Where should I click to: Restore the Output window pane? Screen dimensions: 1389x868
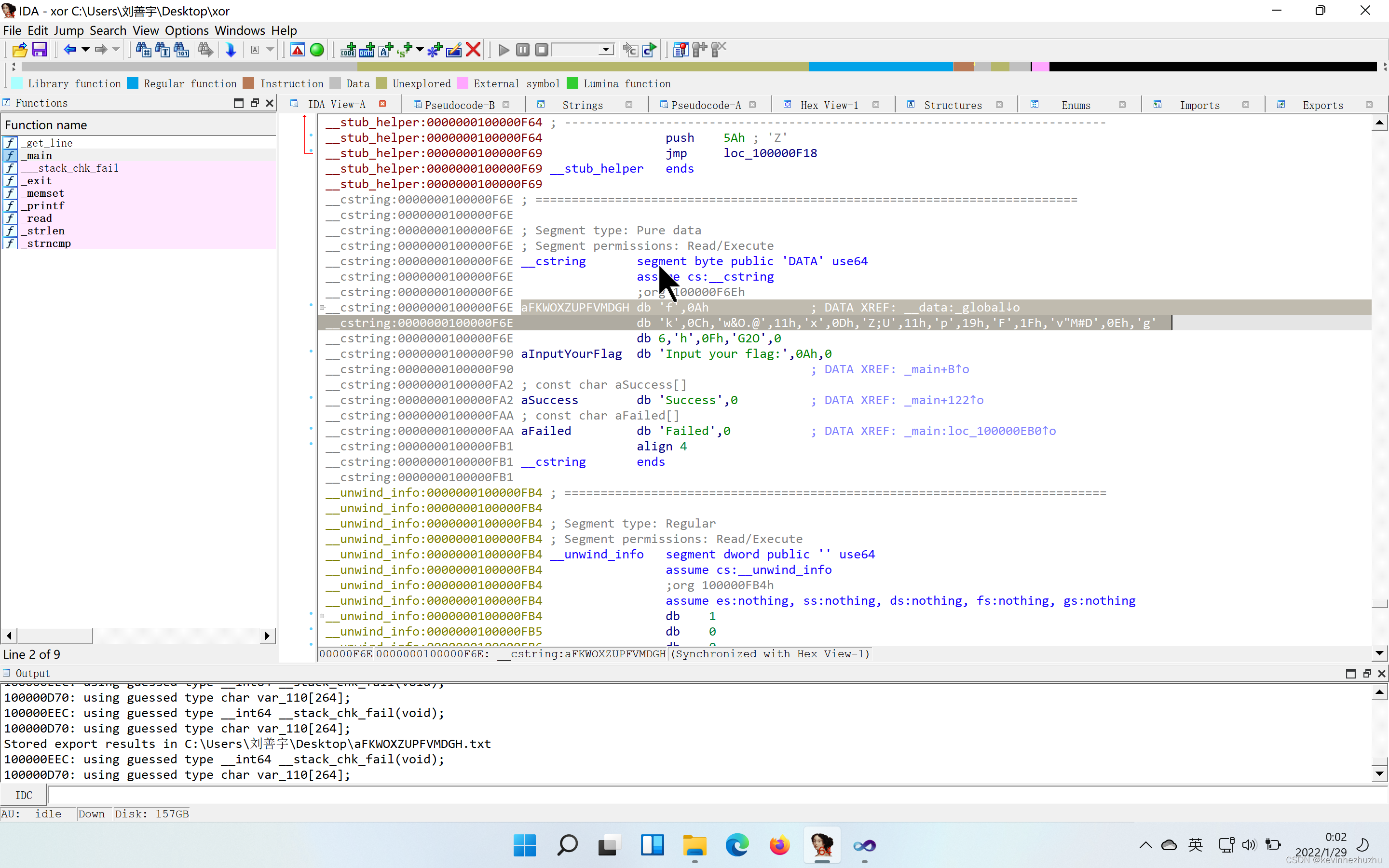(x=1366, y=673)
